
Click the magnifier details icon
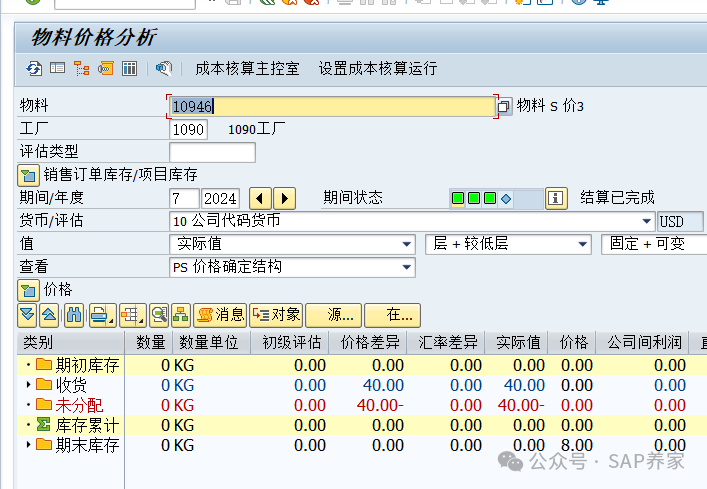pyautogui.click(x=159, y=315)
